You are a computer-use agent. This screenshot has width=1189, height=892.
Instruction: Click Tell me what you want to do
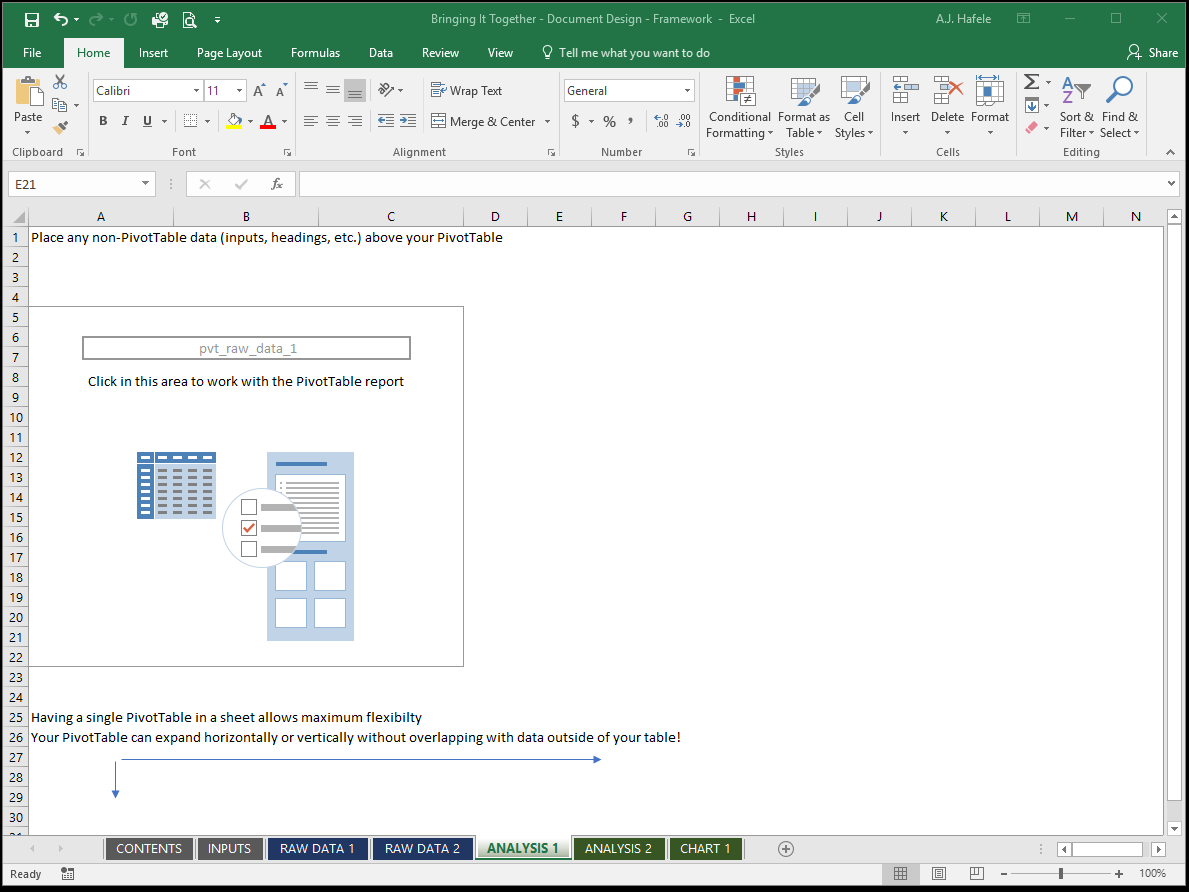pyautogui.click(x=626, y=53)
